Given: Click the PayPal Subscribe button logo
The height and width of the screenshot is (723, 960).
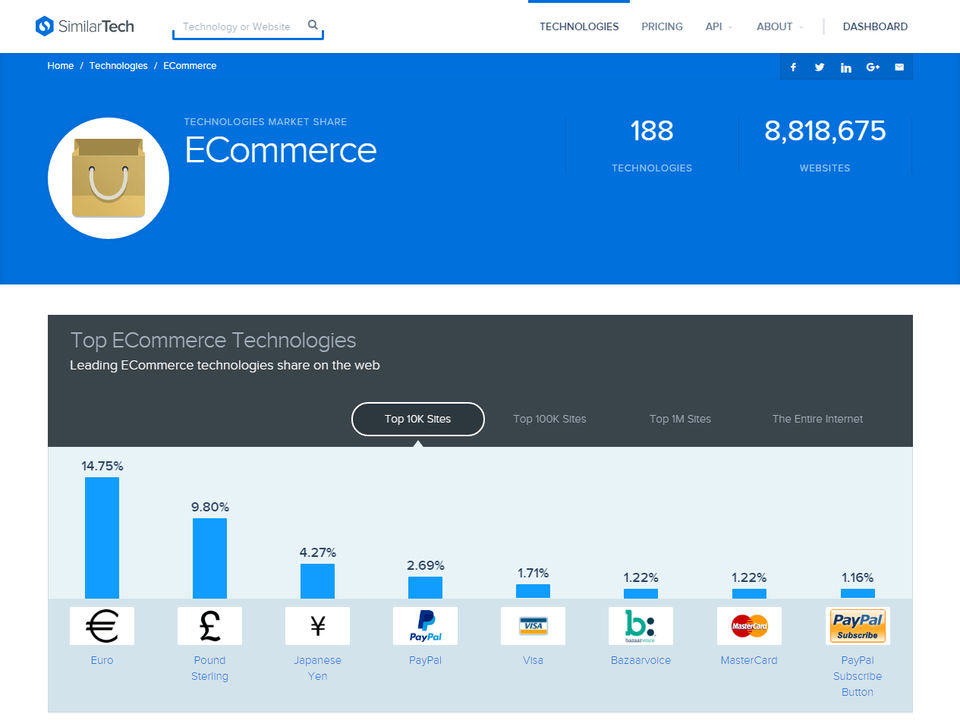Looking at the screenshot, I should click(x=857, y=626).
